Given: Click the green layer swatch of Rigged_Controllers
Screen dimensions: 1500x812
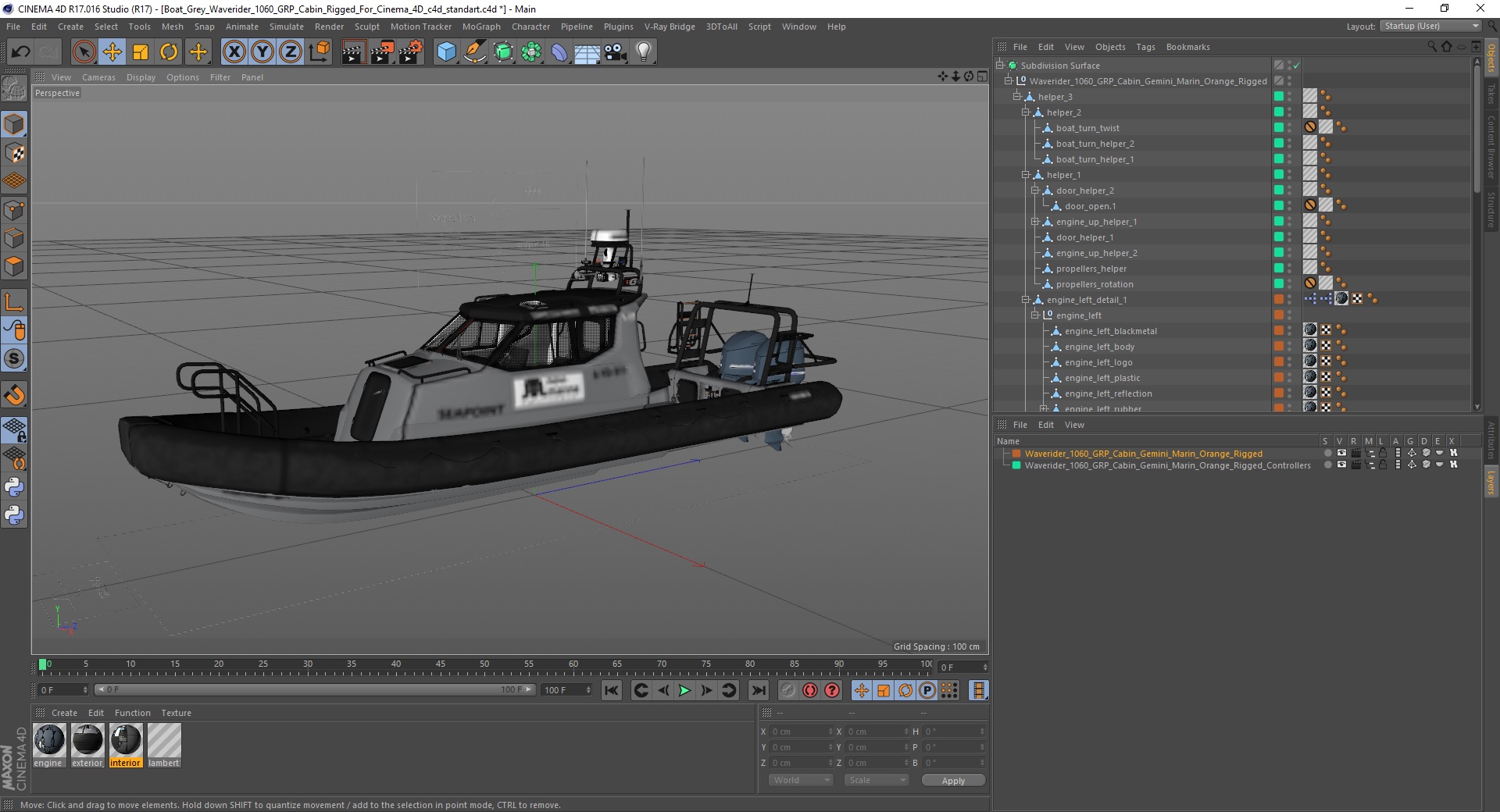Looking at the screenshot, I should coord(1016,465).
